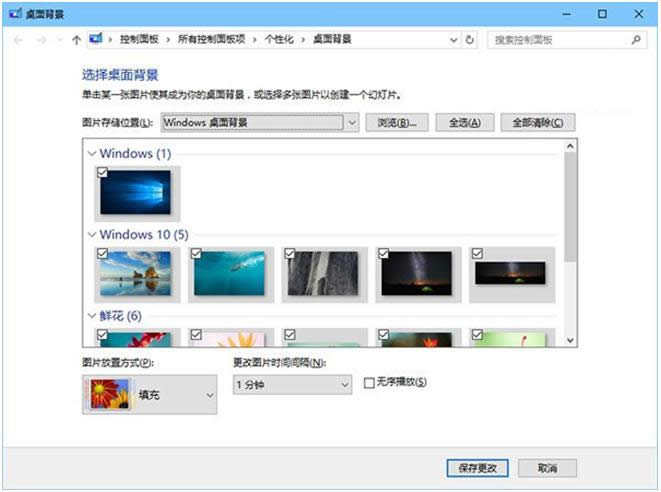This screenshot has height=492, width=661.
Task: Uncheck the orange flower dark wallpaper checkbox
Action: coord(383,334)
